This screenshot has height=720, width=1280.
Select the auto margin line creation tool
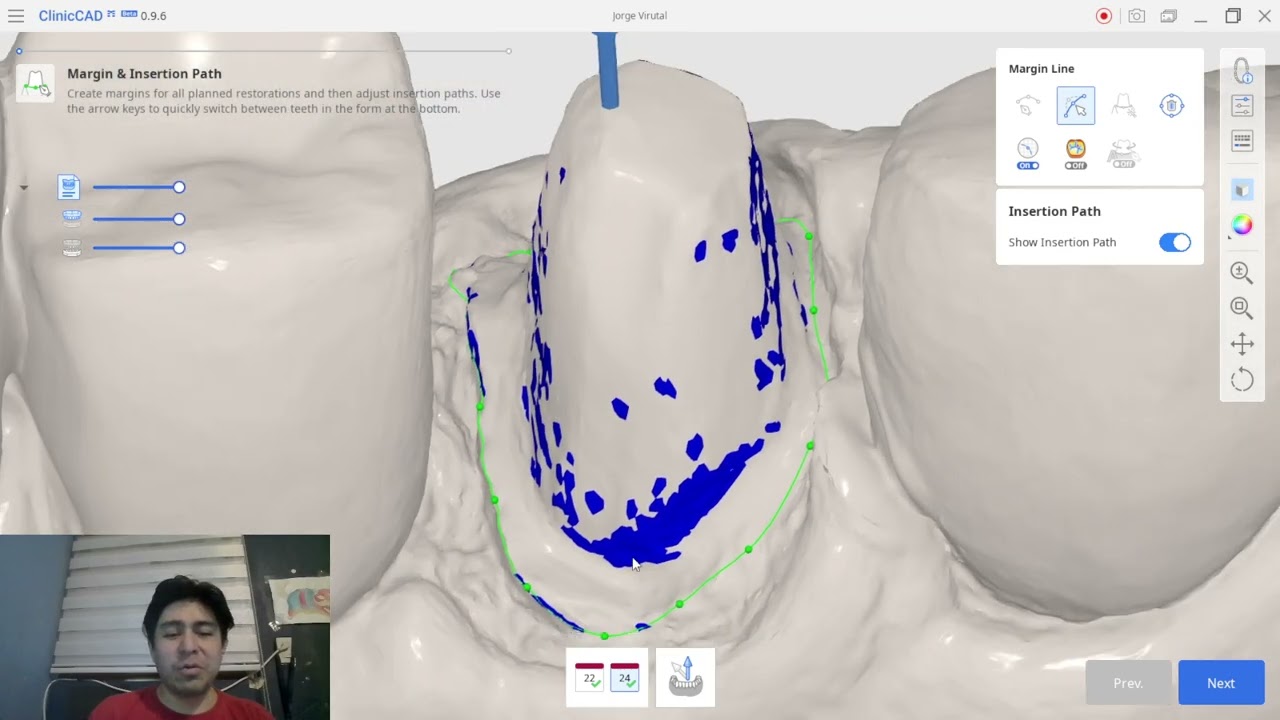click(x=1028, y=105)
